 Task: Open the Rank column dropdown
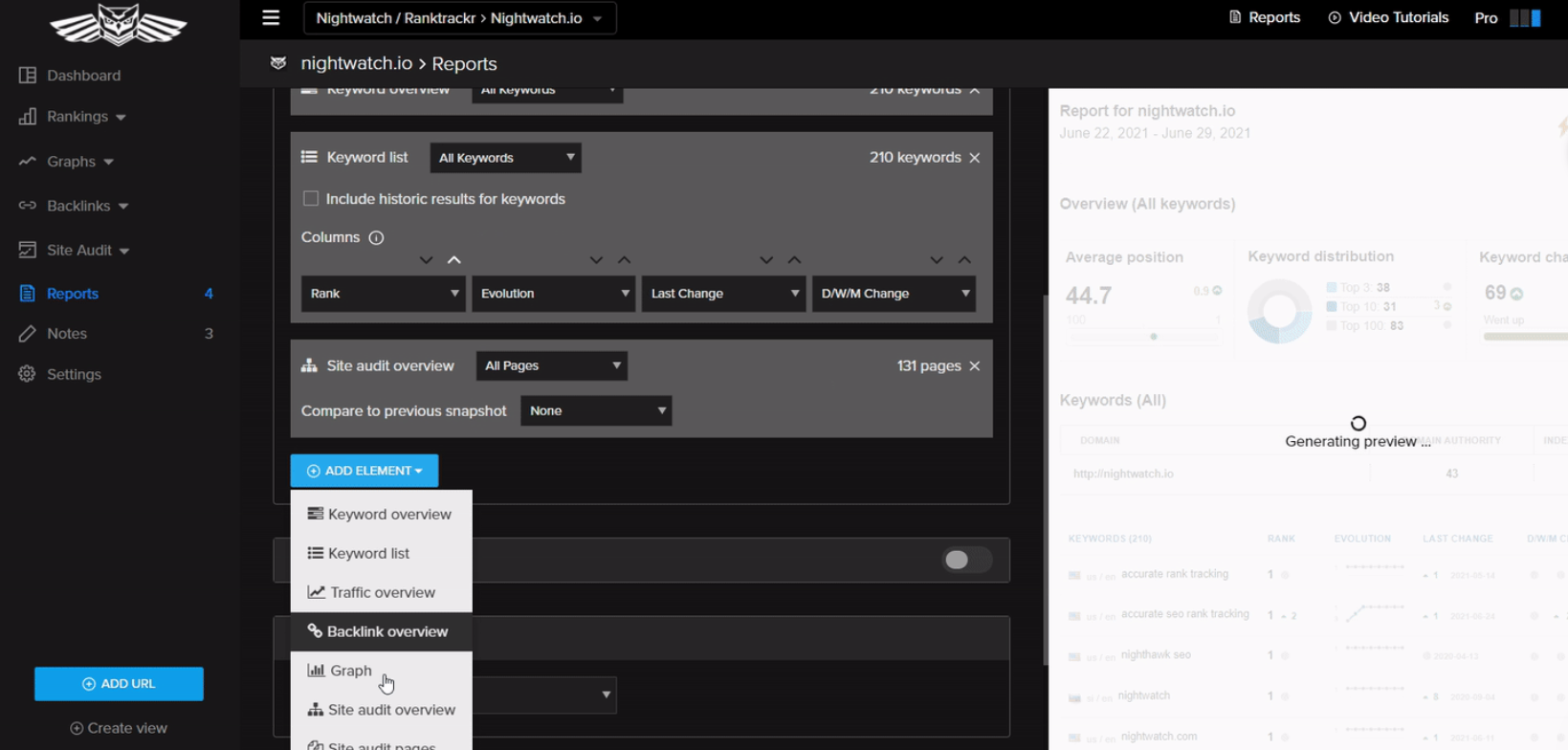(383, 294)
